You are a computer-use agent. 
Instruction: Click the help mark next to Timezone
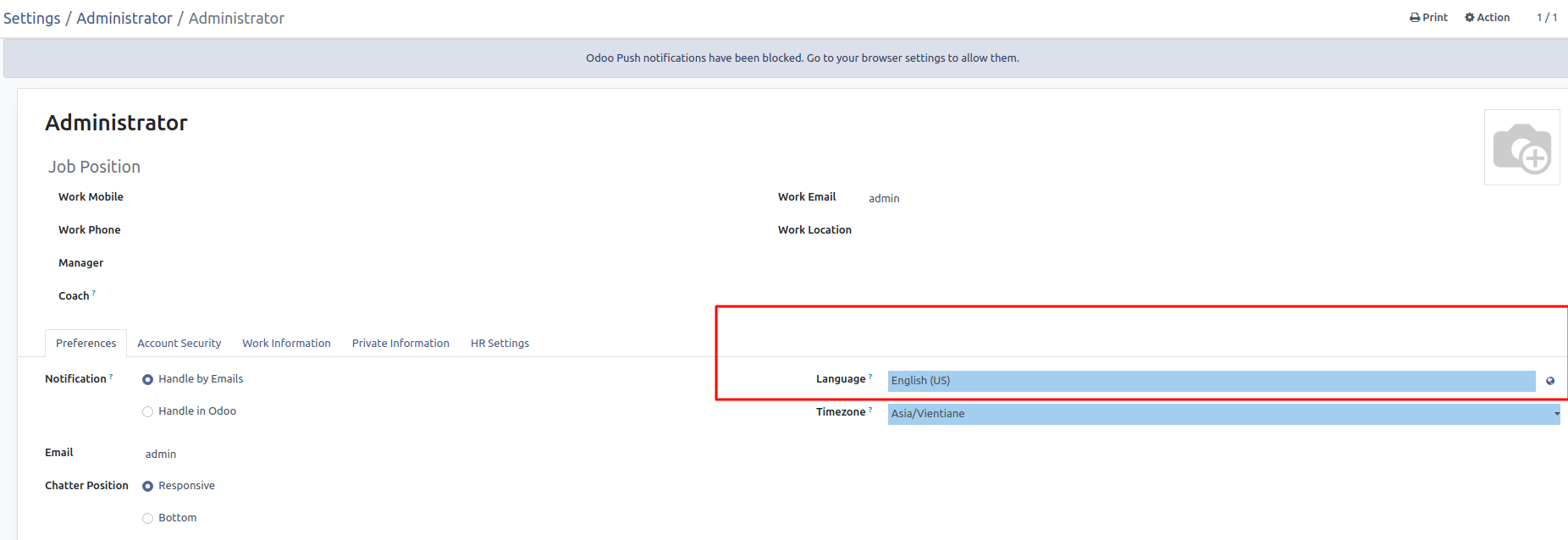coord(870,409)
